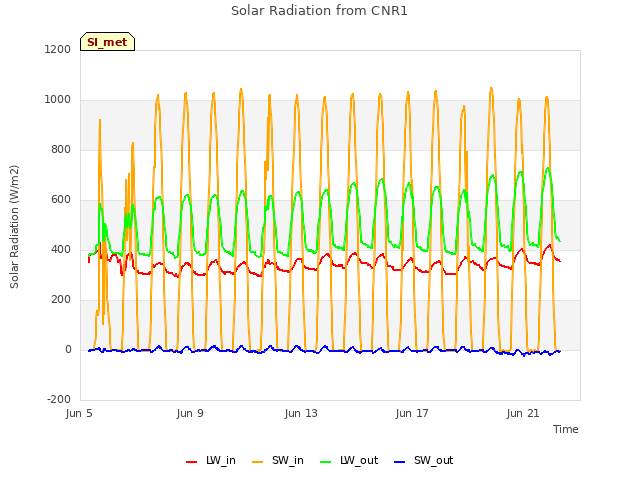640x480 pixels.
Task: Click the Jun 17 x-axis tick label
Action: coord(412,413)
